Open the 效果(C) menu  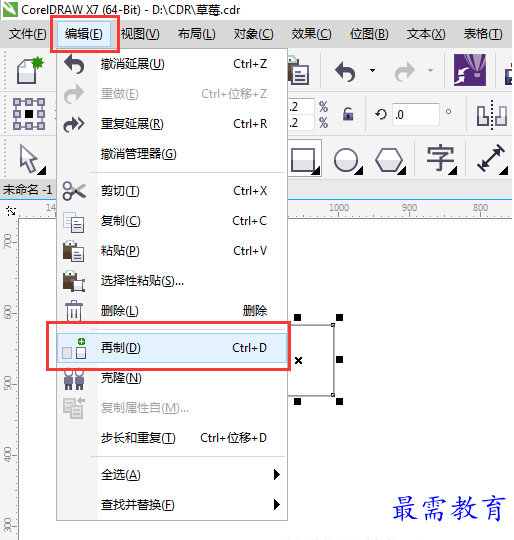pyautogui.click(x=311, y=34)
